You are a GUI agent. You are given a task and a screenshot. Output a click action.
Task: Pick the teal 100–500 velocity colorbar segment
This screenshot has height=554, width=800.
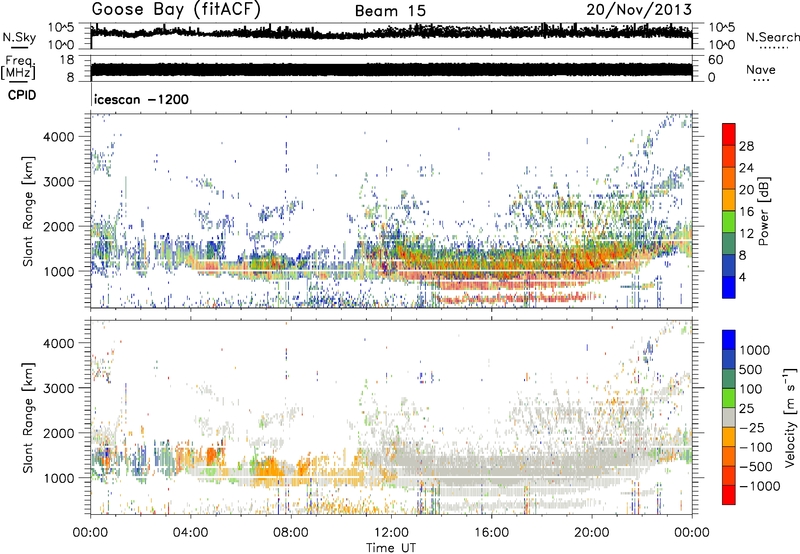pyautogui.click(x=729, y=380)
